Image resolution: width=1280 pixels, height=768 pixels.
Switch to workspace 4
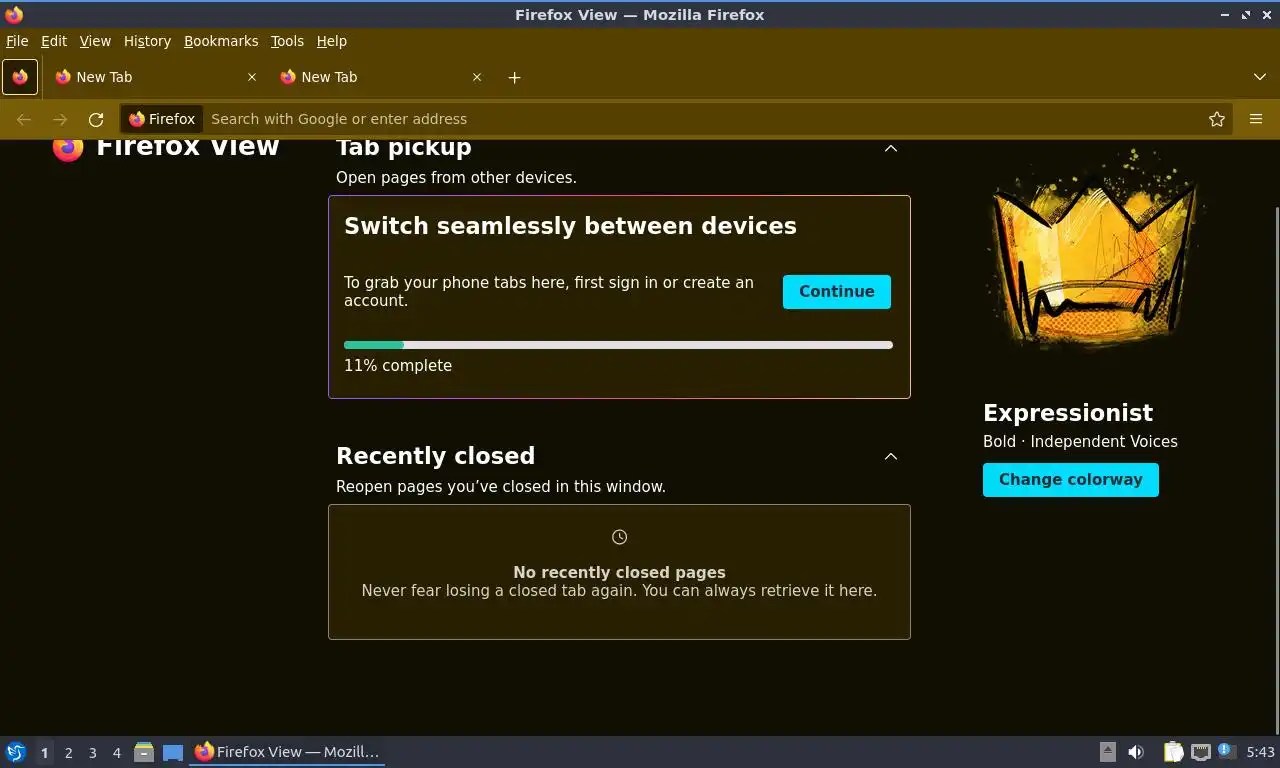[x=116, y=753]
